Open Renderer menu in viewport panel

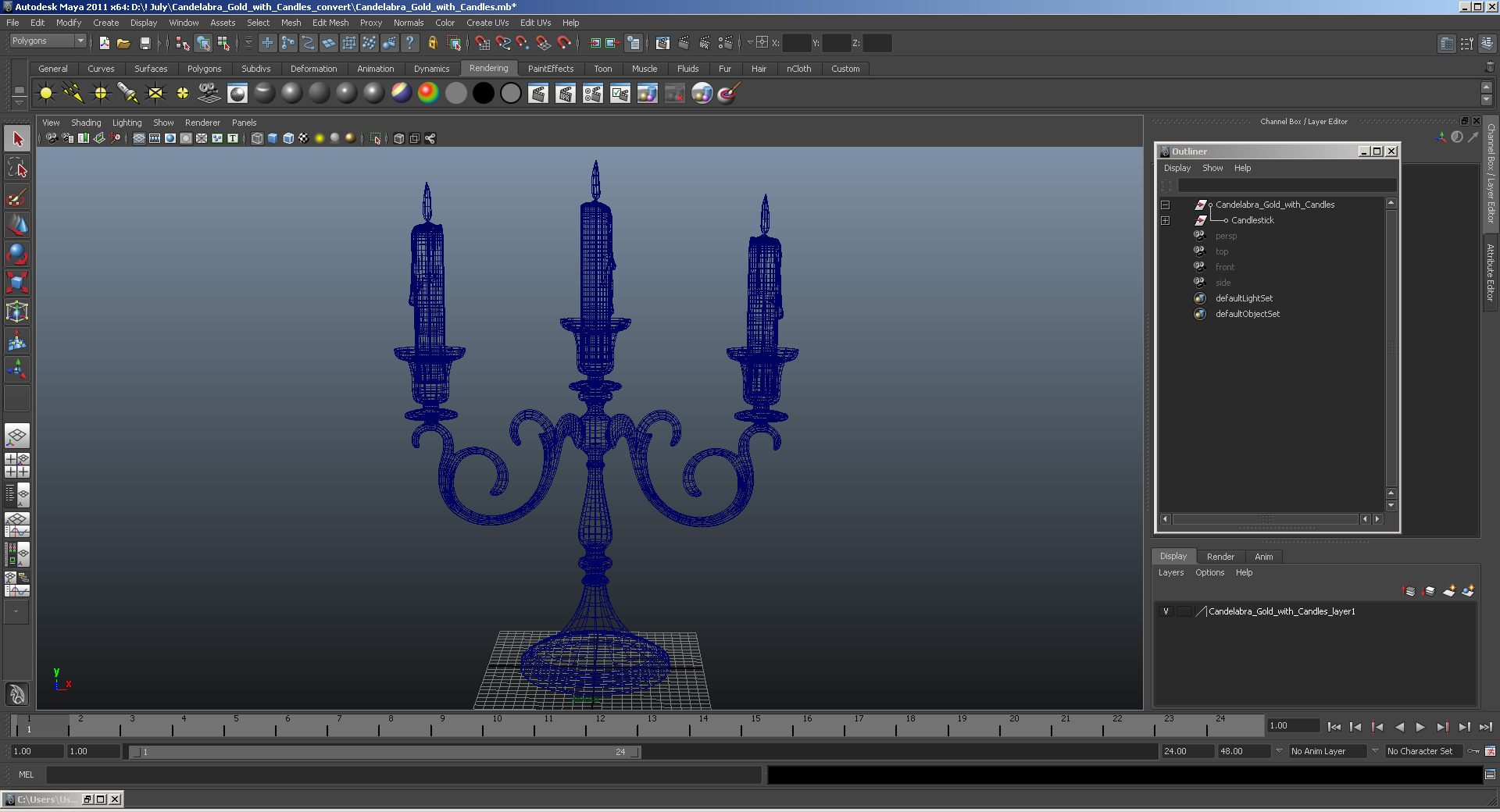[202, 123]
